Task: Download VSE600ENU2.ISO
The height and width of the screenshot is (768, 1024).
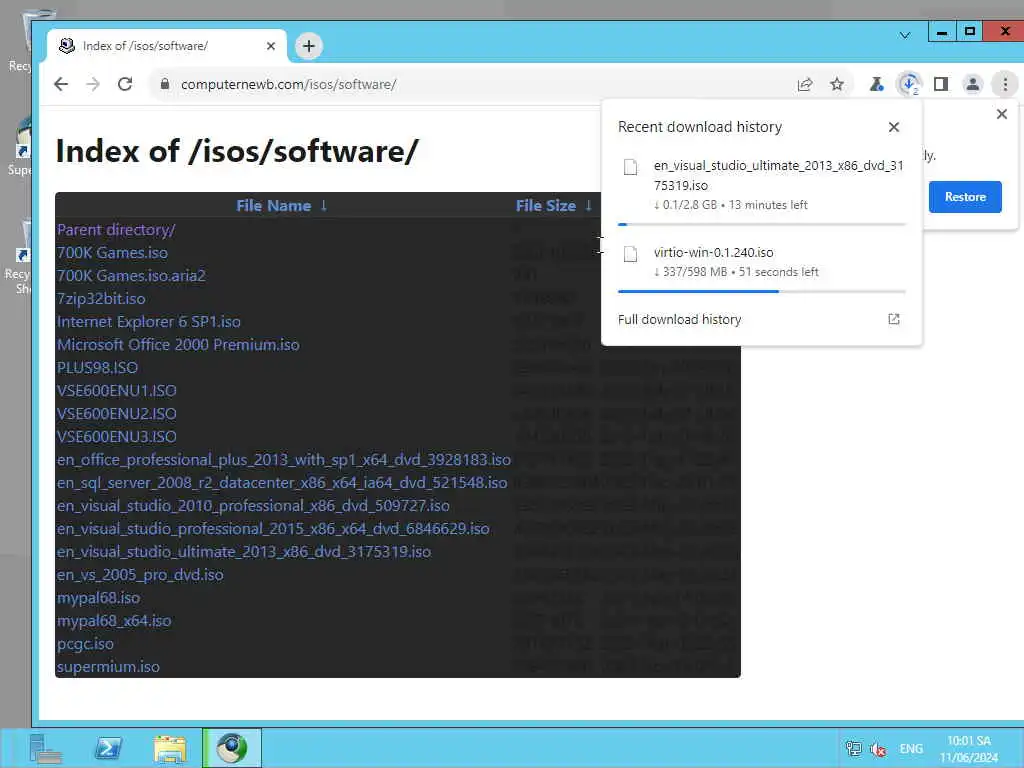Action: 117,414
